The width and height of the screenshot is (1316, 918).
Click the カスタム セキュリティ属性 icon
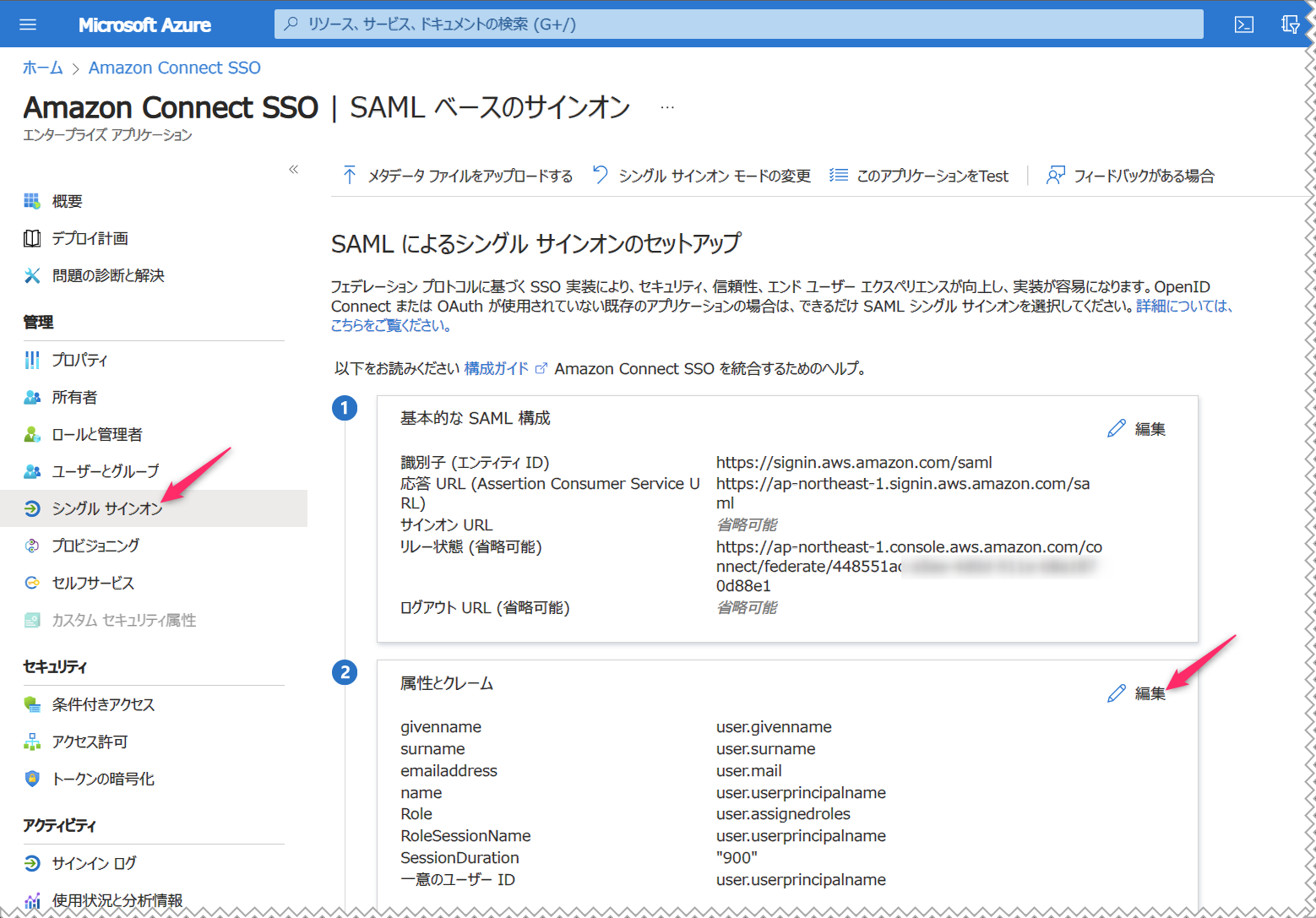coord(32,620)
